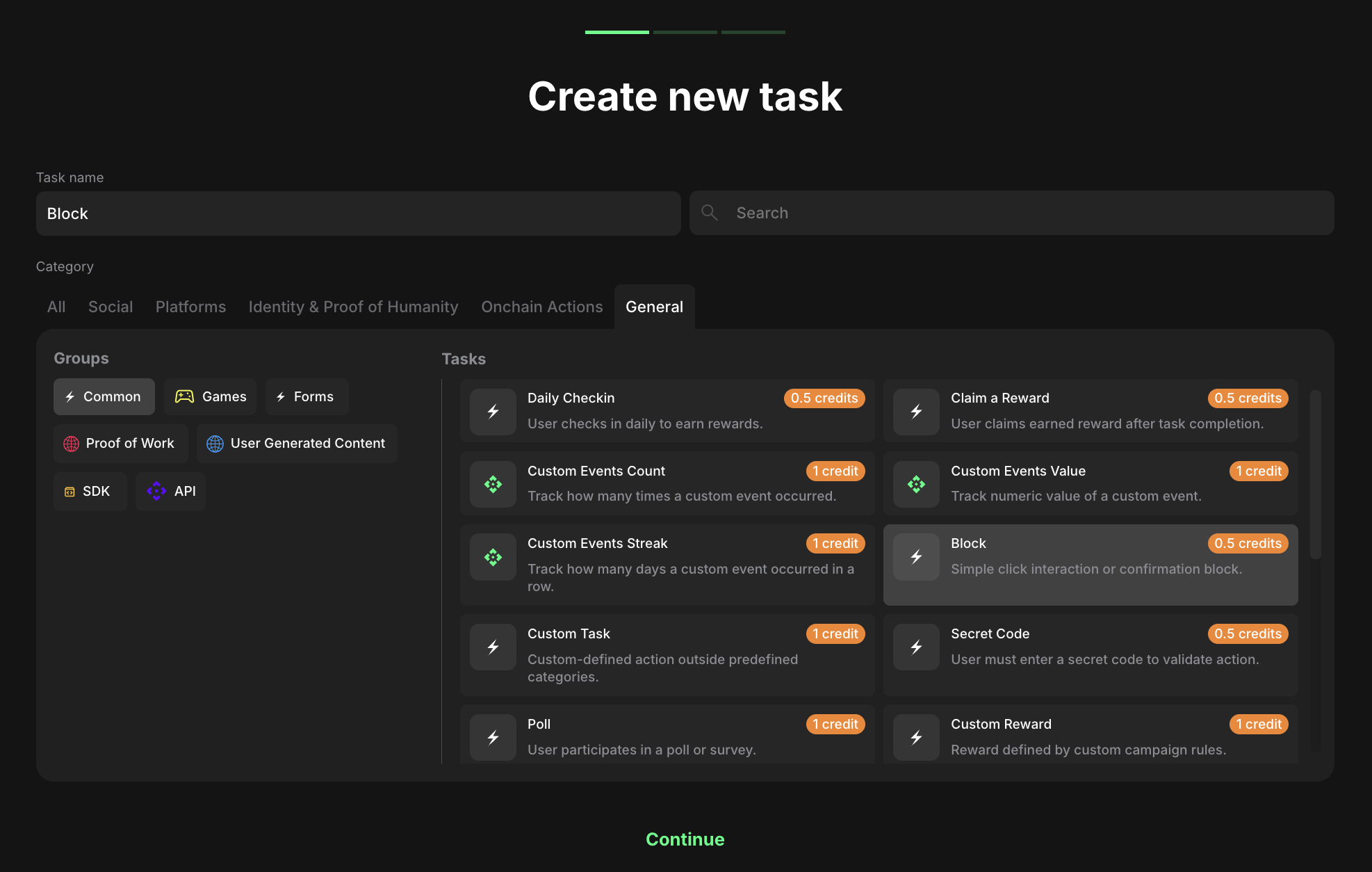Image resolution: width=1372 pixels, height=872 pixels.
Task: Click the Daily Checkin 0.5 credits badge
Action: click(824, 398)
